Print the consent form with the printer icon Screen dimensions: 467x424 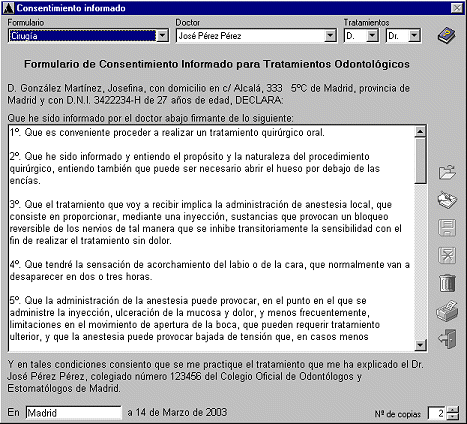click(447, 311)
